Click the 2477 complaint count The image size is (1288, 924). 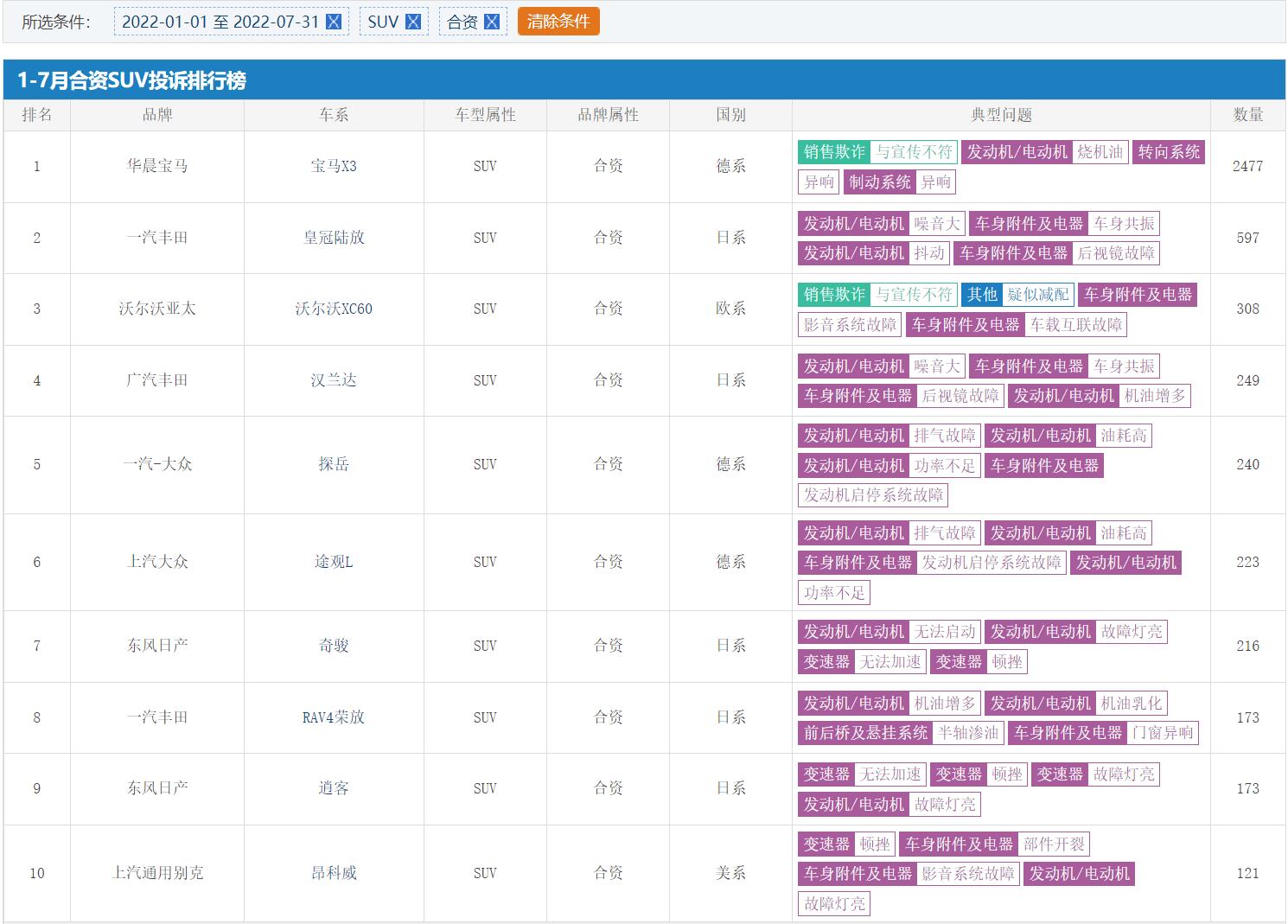[1248, 166]
